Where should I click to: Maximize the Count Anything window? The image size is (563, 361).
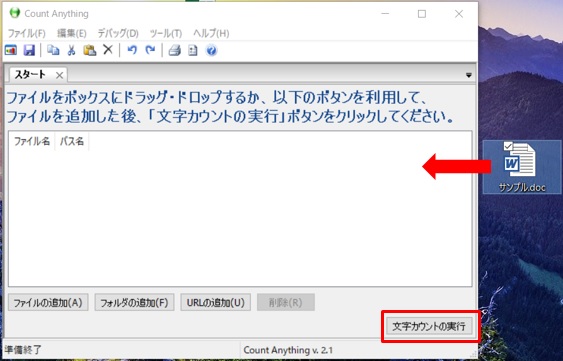422,14
